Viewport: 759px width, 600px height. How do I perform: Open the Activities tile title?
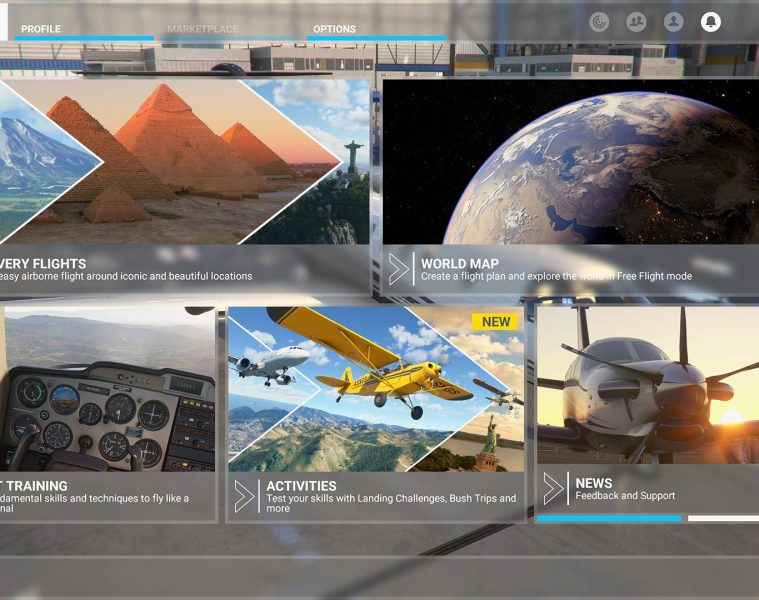(301, 486)
